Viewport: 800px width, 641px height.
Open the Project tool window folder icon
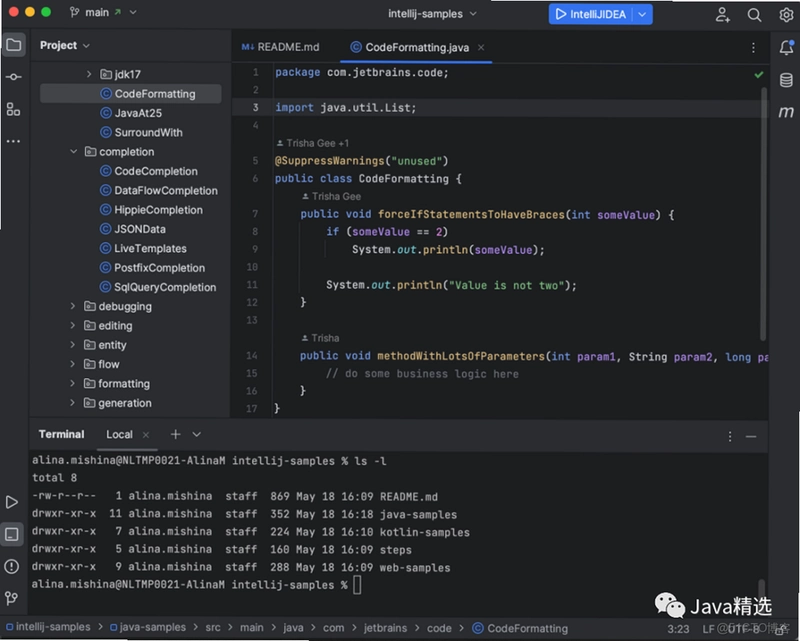tap(14, 45)
